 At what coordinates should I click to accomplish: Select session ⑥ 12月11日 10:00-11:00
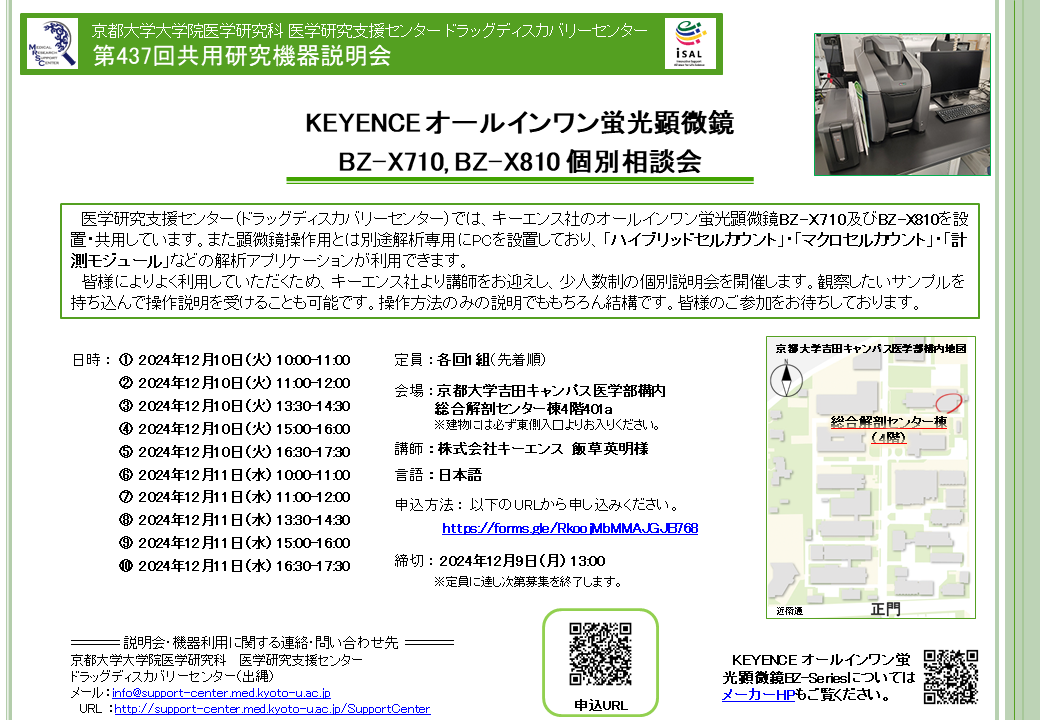[x=235, y=475]
